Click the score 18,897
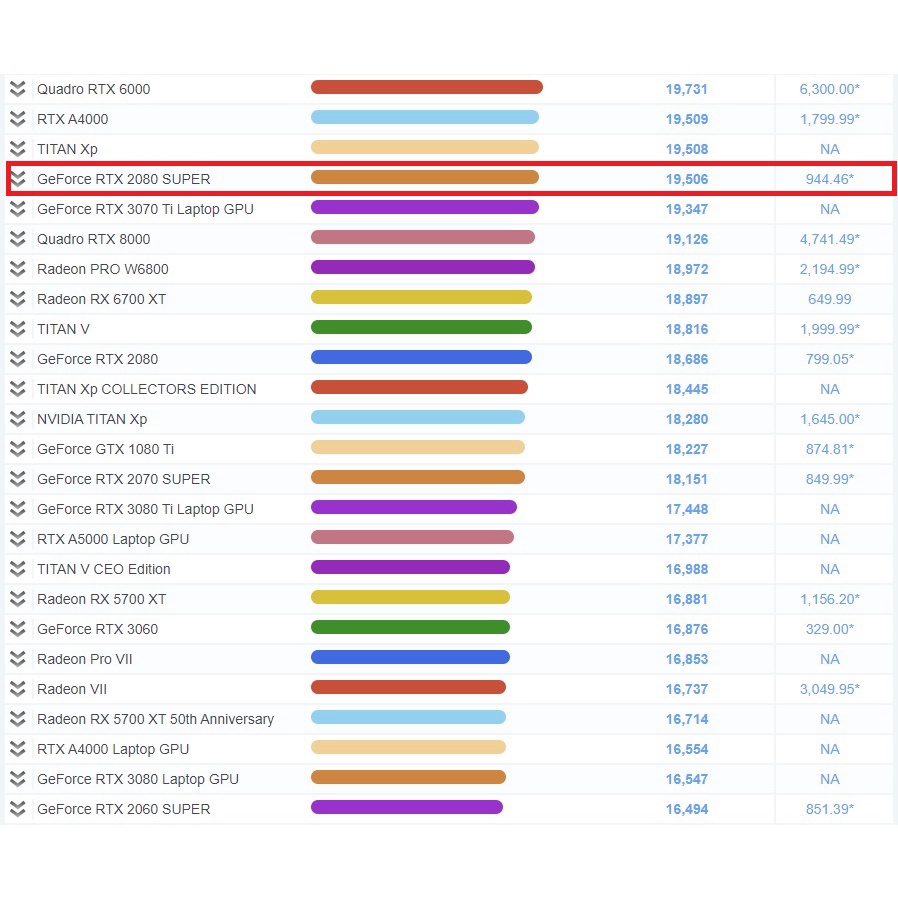898x898 pixels. (x=687, y=299)
